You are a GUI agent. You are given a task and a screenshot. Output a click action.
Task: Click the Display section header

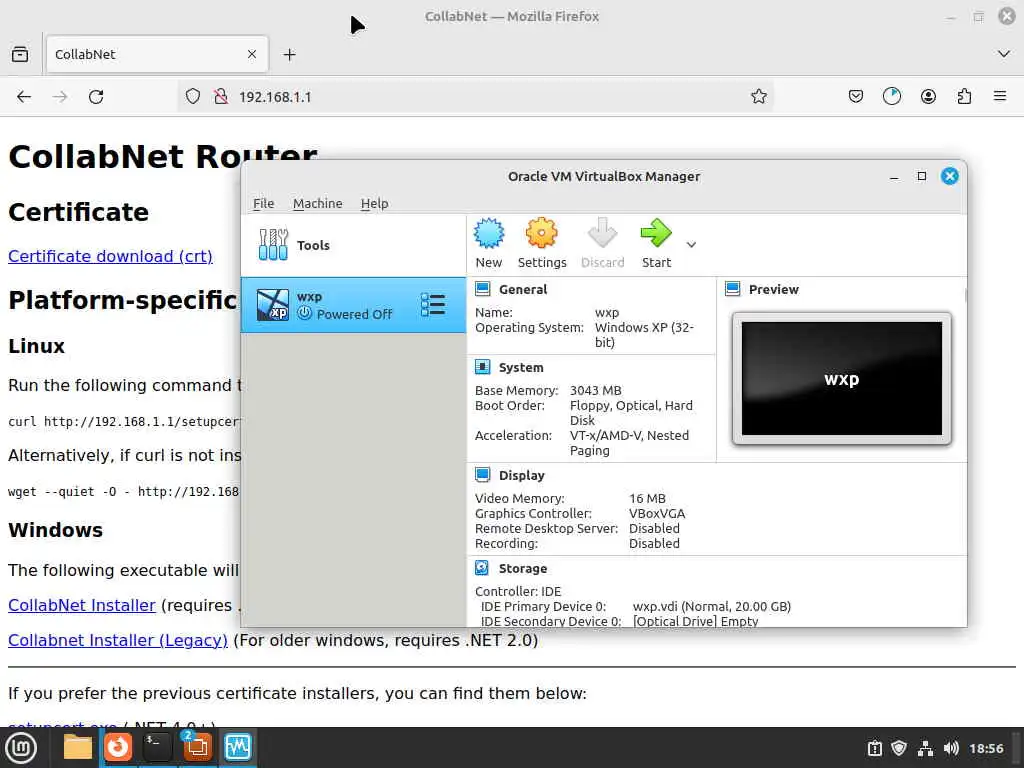click(521, 475)
